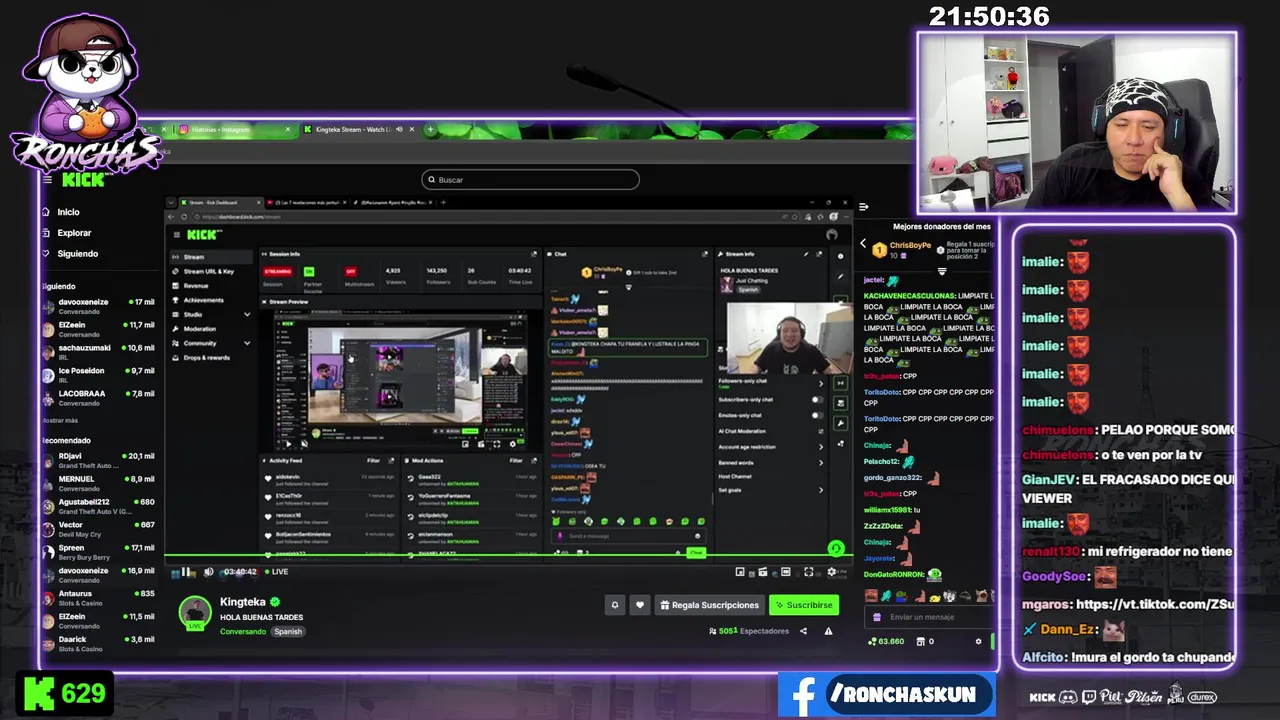
Task: Open Ice Poseidon channel in sidebar
Action: point(98,375)
